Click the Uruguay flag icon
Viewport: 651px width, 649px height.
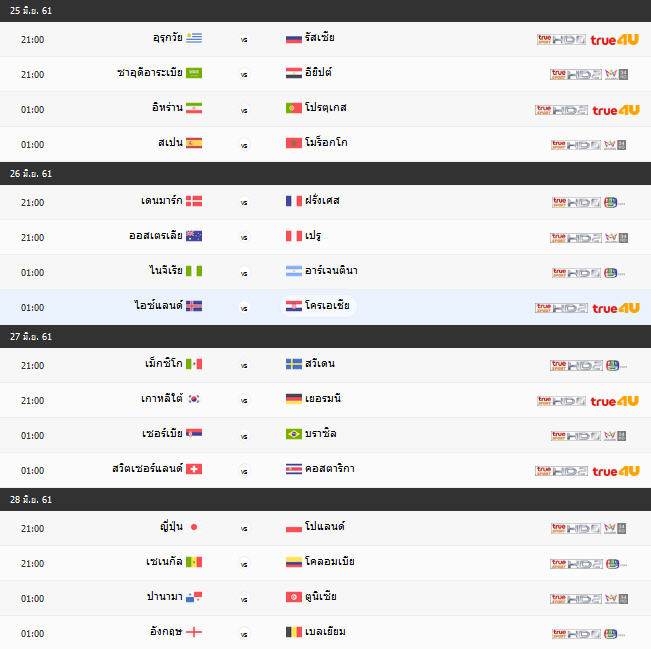pyautogui.click(x=194, y=38)
